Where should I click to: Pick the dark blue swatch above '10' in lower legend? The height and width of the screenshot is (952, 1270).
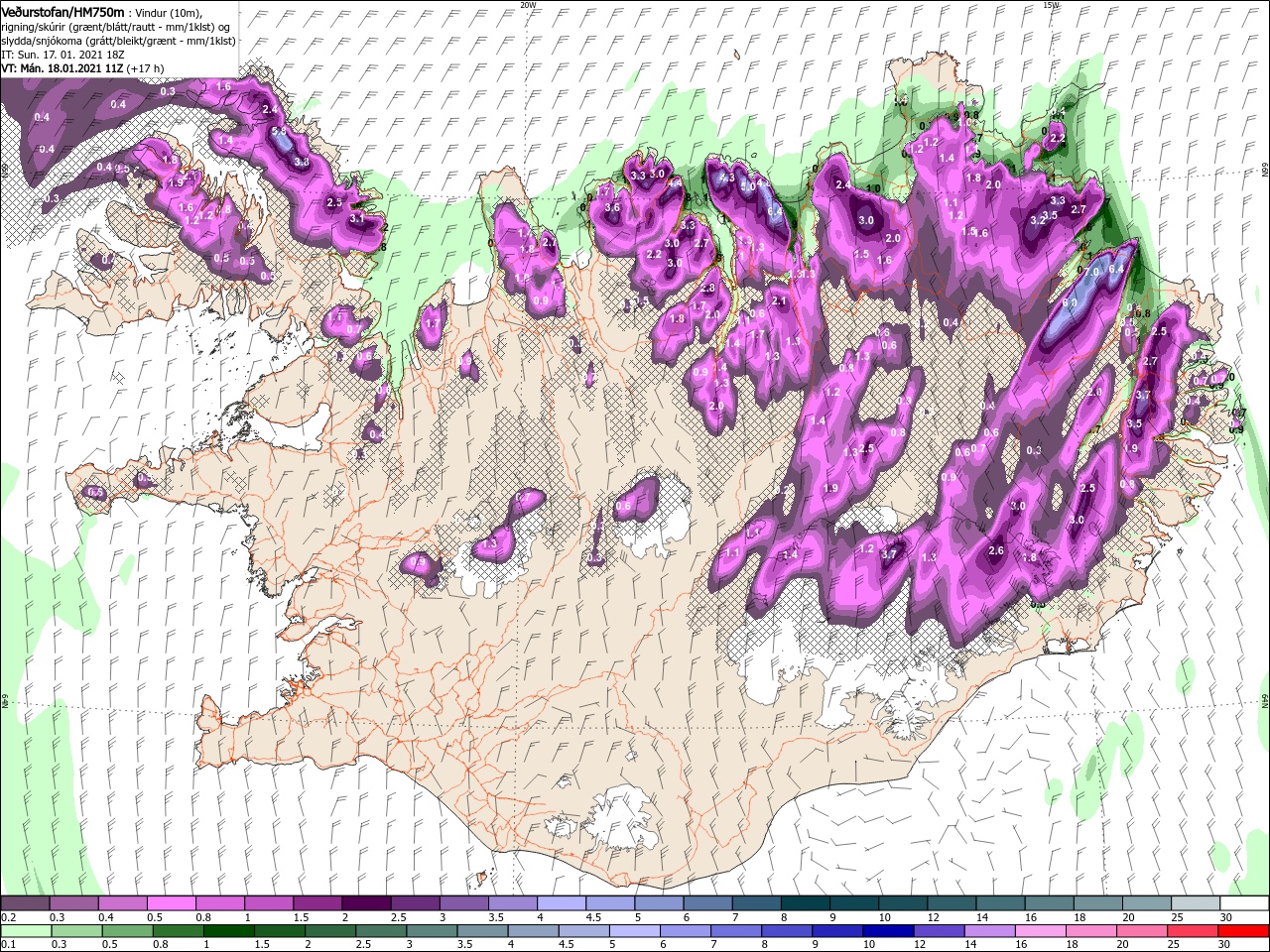886,930
